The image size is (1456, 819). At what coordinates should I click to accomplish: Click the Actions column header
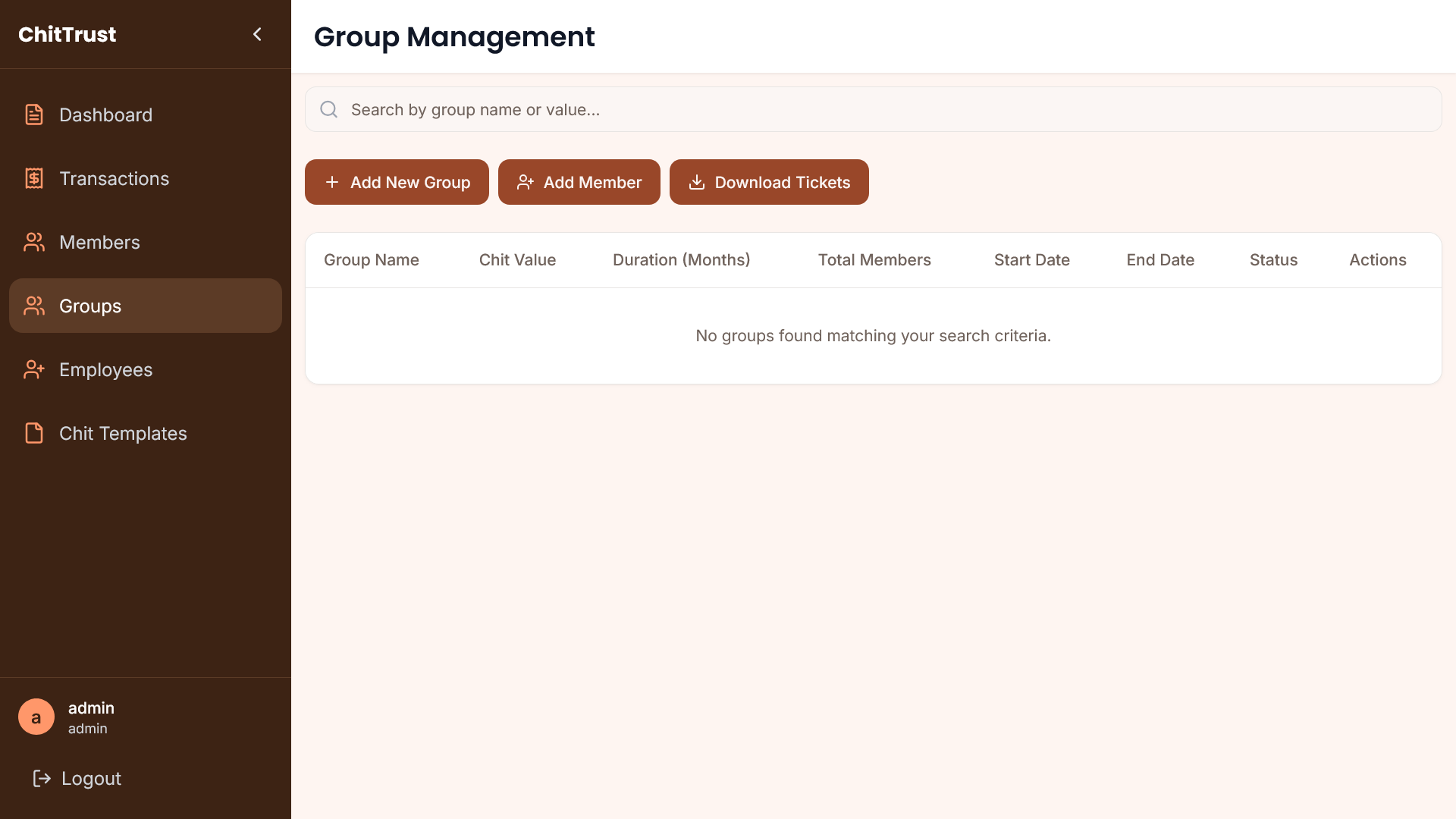click(x=1377, y=260)
